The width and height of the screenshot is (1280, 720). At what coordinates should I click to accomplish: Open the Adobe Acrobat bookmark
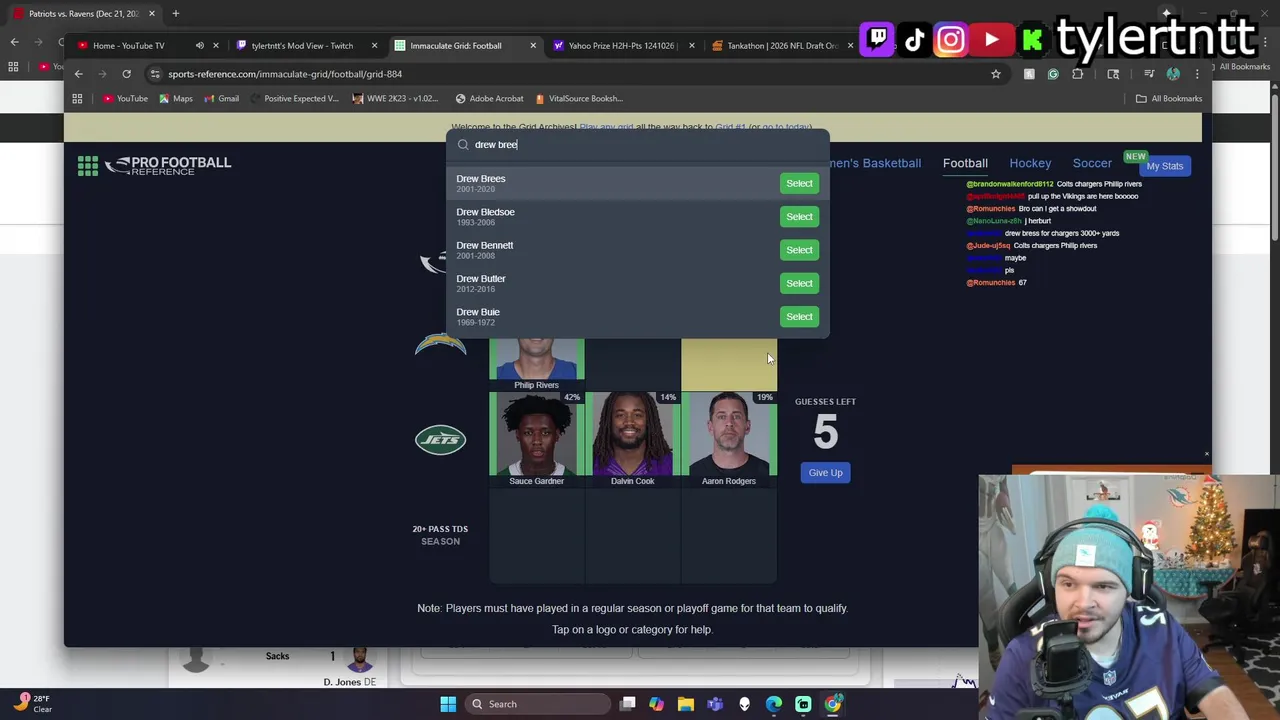coord(489,98)
